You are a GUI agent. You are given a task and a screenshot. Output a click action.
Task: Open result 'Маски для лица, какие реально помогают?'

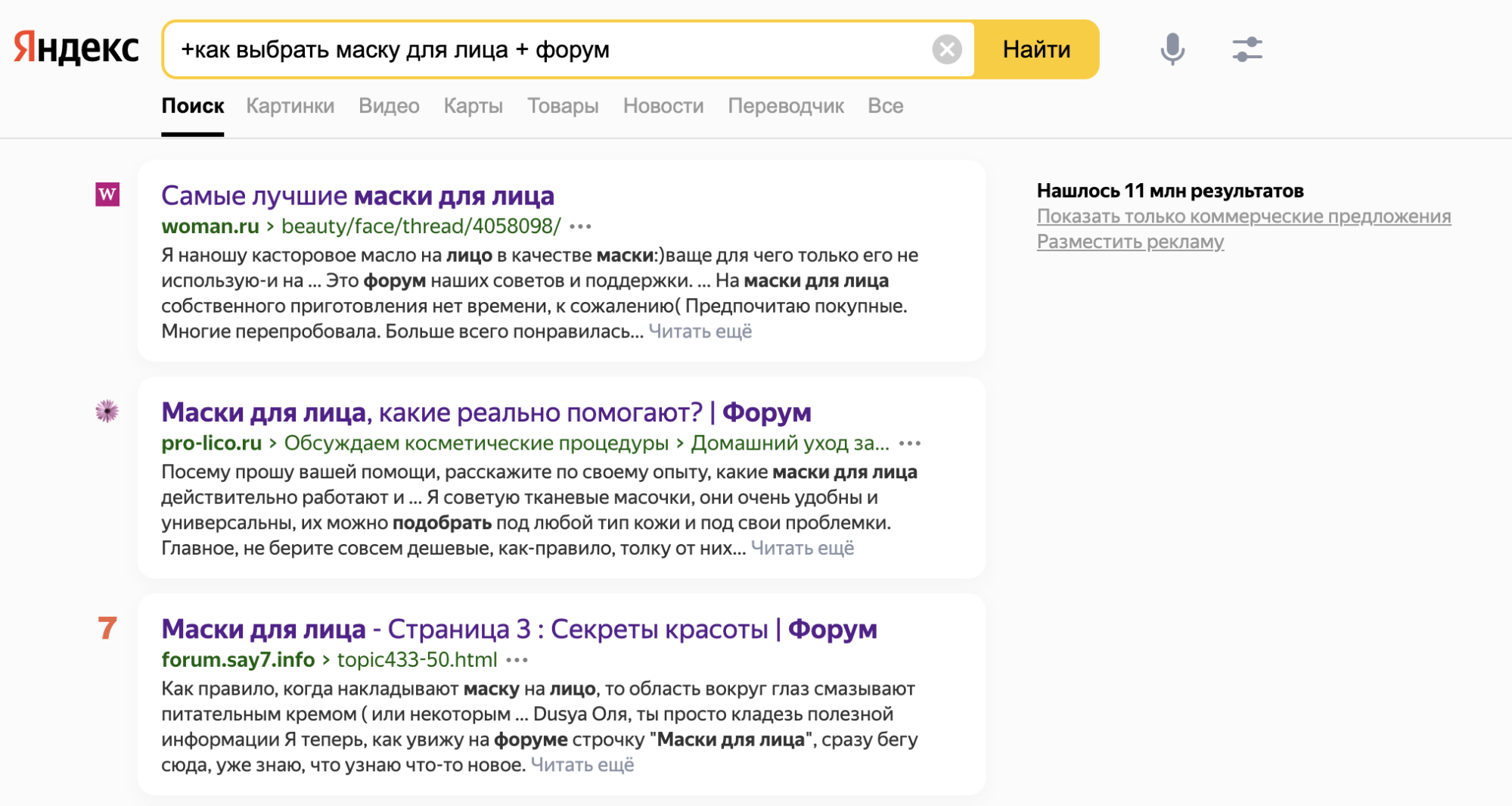486,412
